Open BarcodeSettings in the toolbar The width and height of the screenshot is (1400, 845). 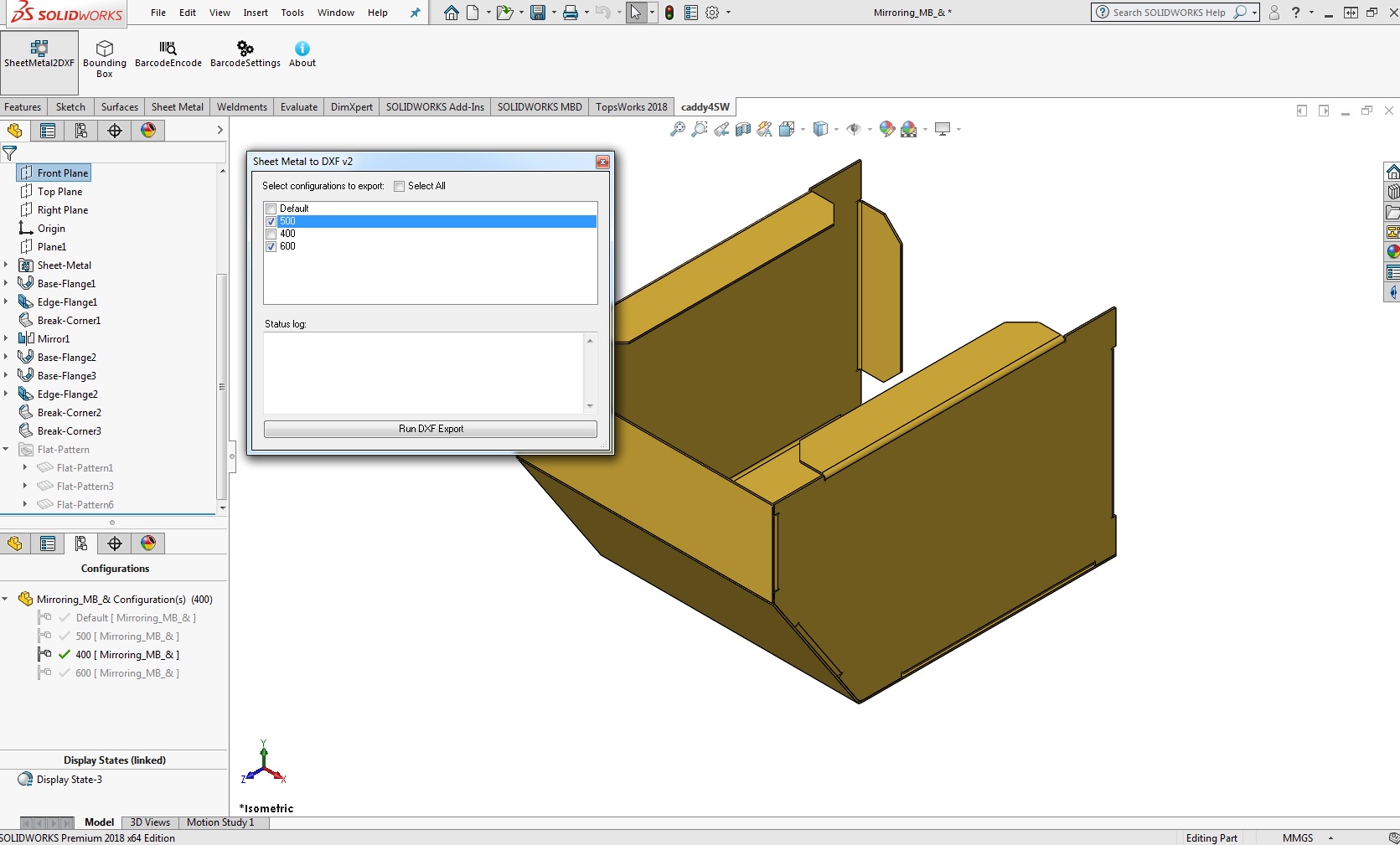(245, 49)
